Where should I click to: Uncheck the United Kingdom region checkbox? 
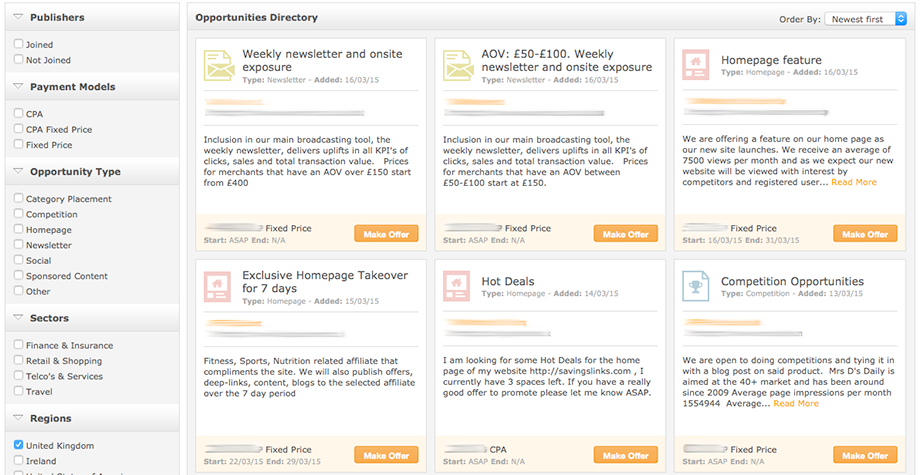click(19, 445)
